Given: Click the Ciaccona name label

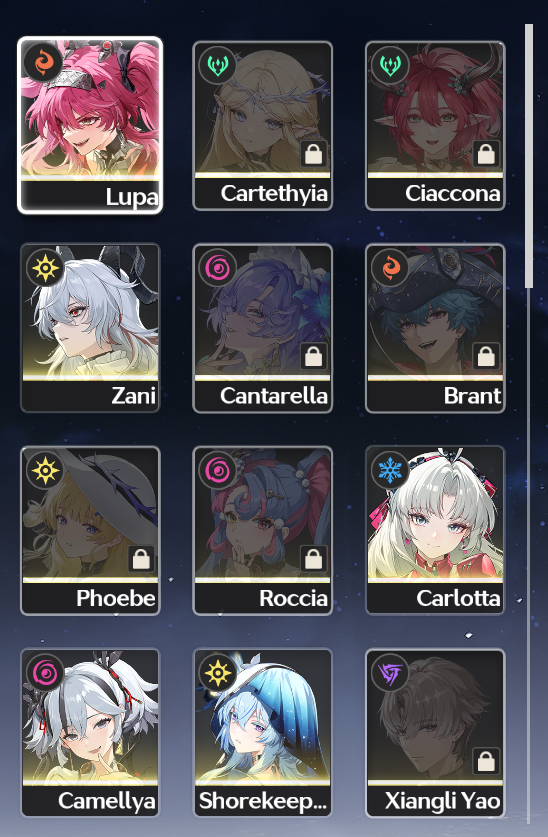Looking at the screenshot, I should tap(452, 193).
